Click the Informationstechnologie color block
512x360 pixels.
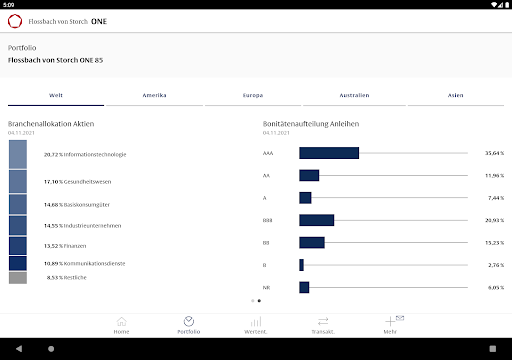[x=18, y=154]
